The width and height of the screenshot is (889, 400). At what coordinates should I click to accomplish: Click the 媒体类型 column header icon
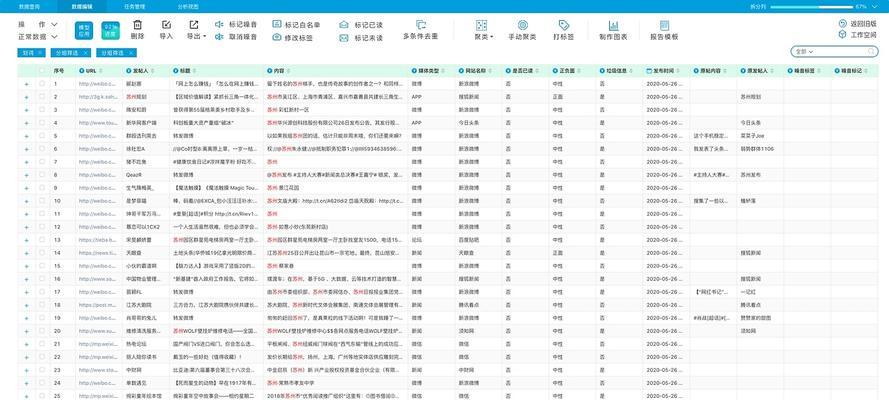[x=414, y=71]
